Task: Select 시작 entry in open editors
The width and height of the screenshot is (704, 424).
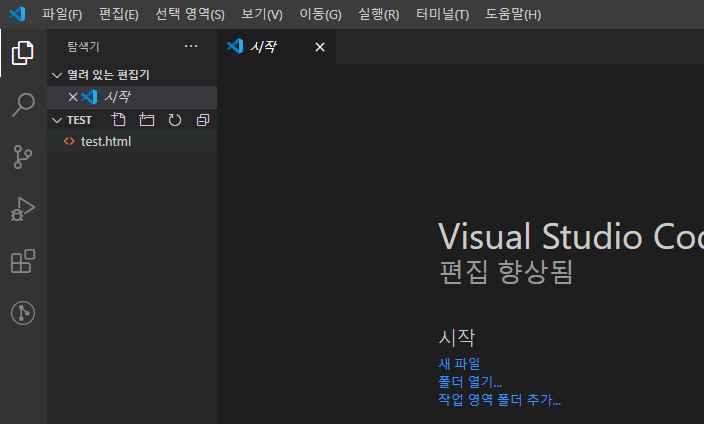Action: click(132, 97)
